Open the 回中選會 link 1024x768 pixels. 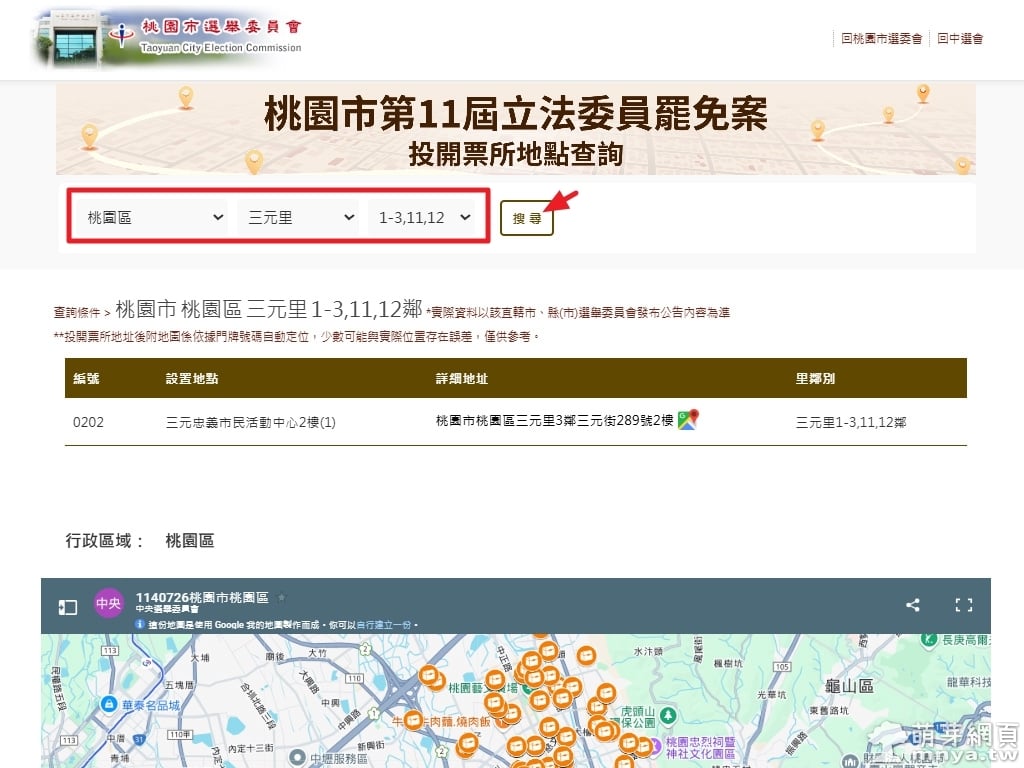[x=960, y=39]
